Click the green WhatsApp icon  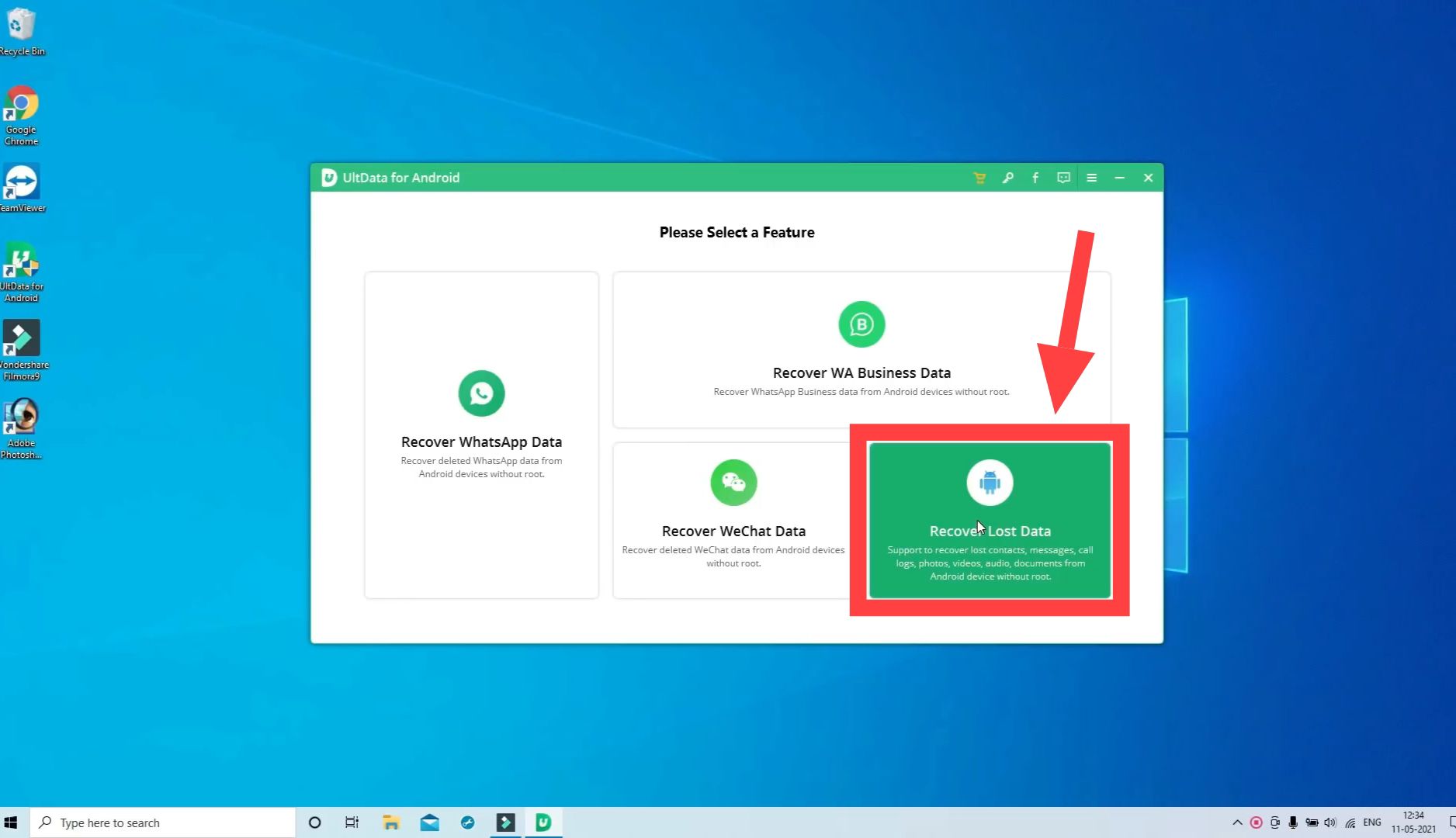(481, 393)
